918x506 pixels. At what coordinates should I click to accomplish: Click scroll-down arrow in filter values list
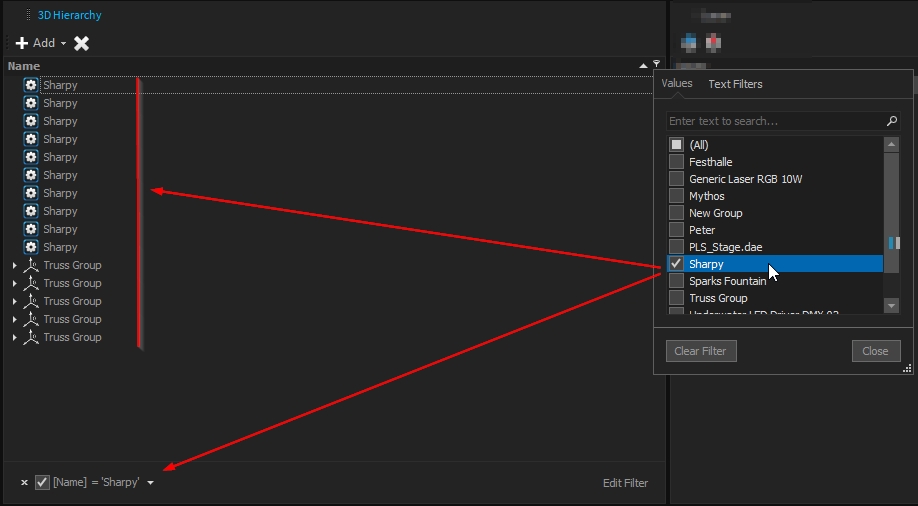[891, 305]
